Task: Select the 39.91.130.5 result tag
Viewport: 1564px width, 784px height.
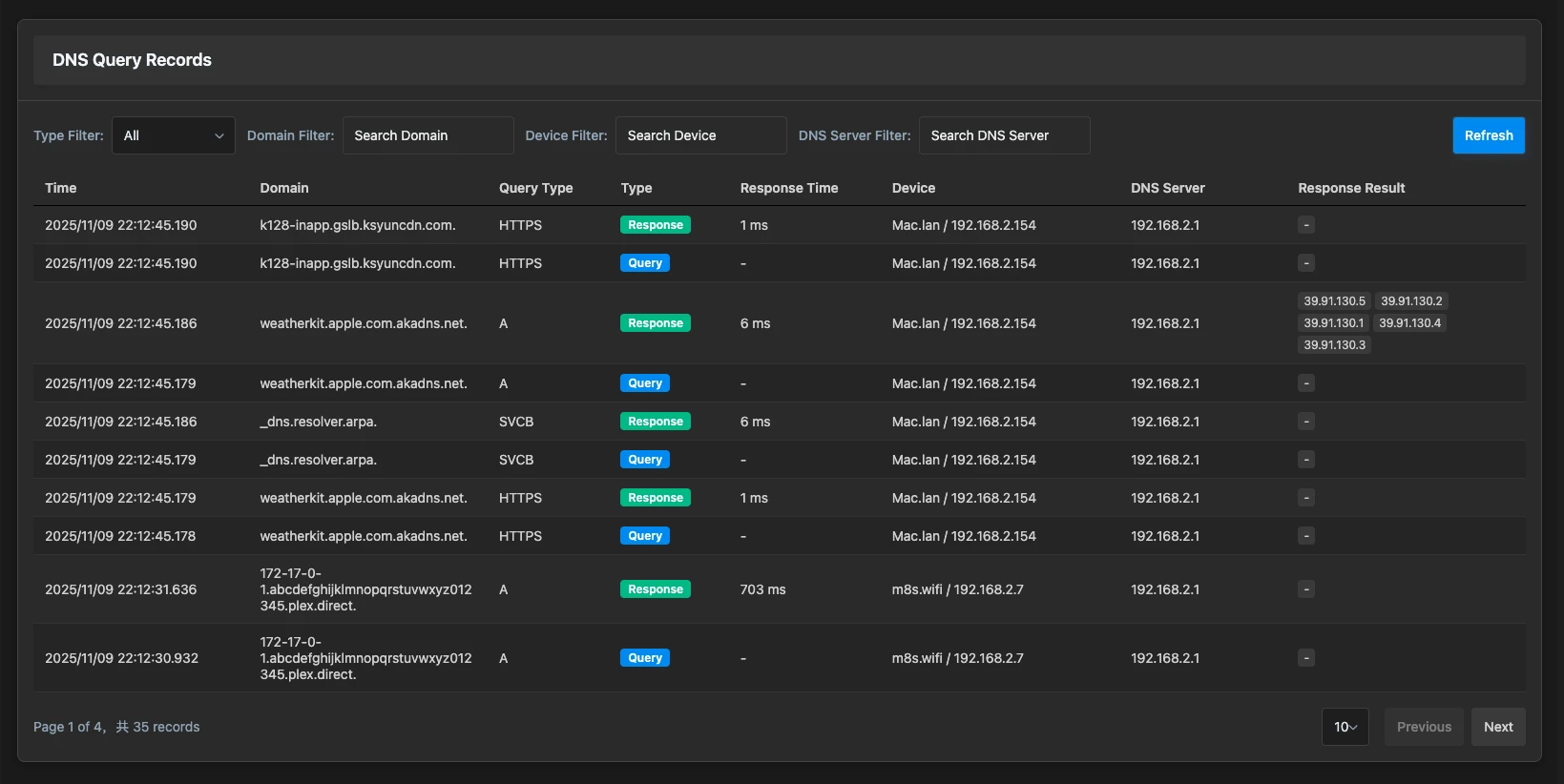Action: (x=1334, y=301)
